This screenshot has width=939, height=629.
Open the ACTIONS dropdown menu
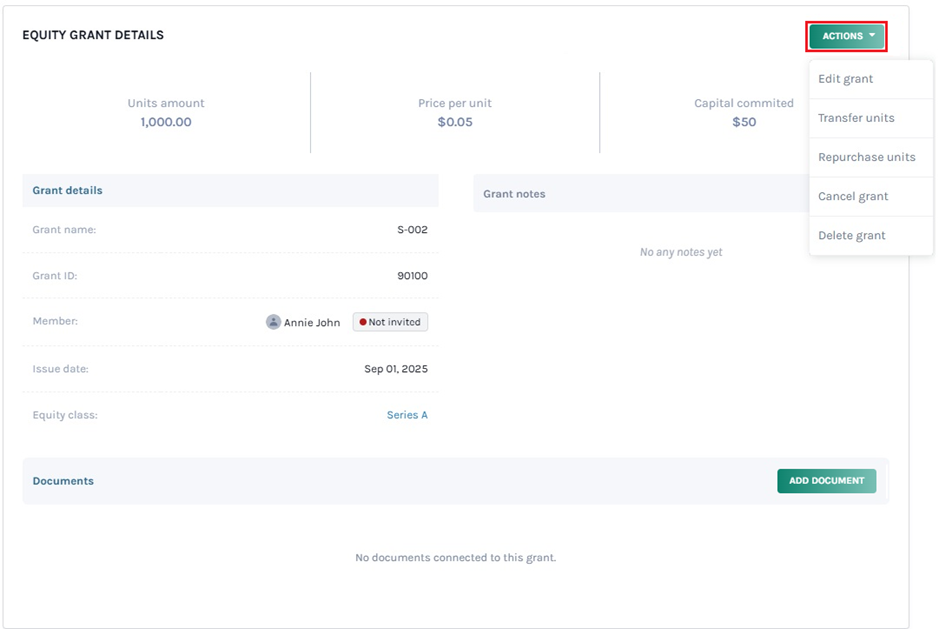[x=846, y=35]
